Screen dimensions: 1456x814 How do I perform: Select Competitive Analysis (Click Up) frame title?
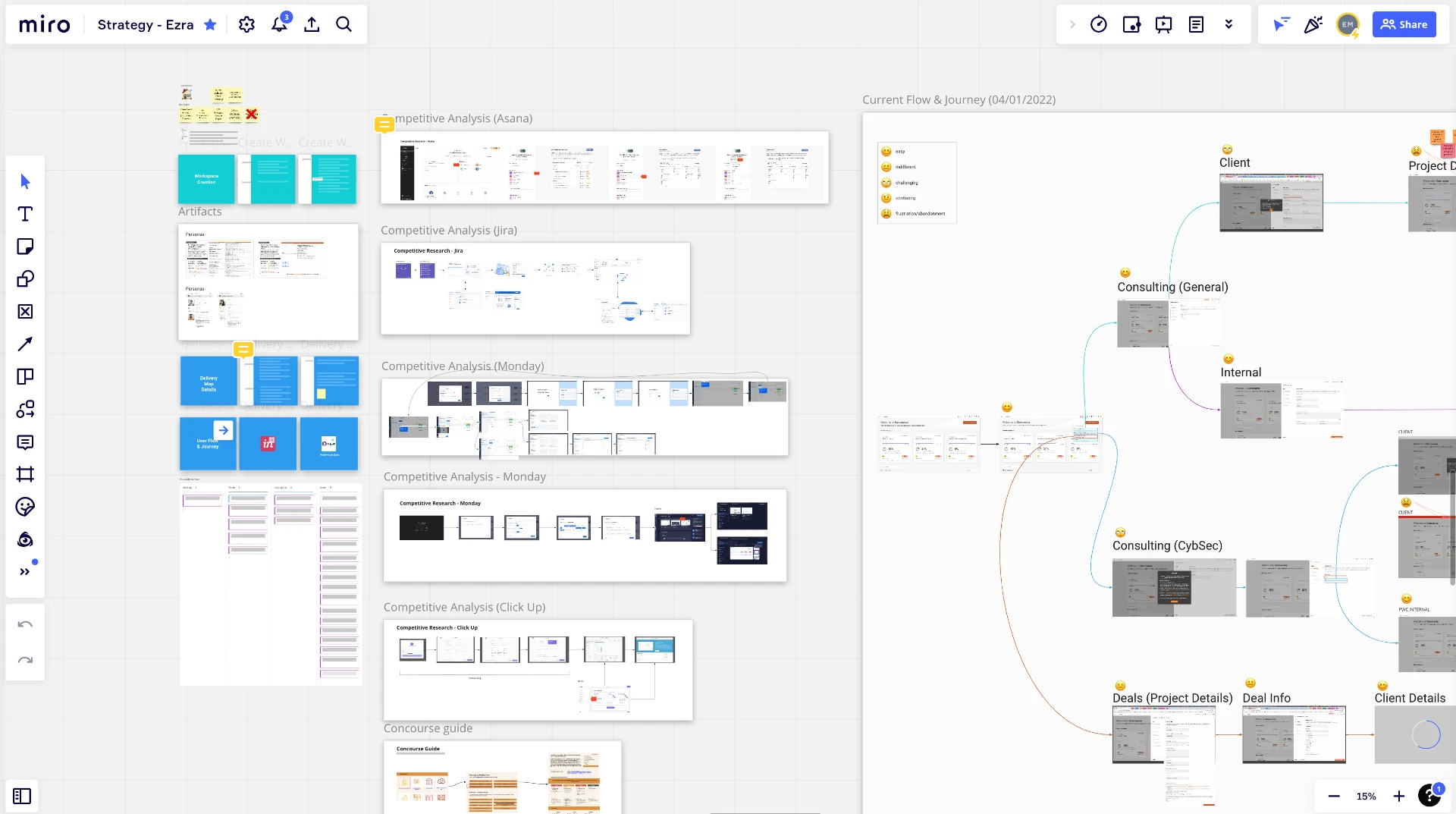pyautogui.click(x=465, y=608)
